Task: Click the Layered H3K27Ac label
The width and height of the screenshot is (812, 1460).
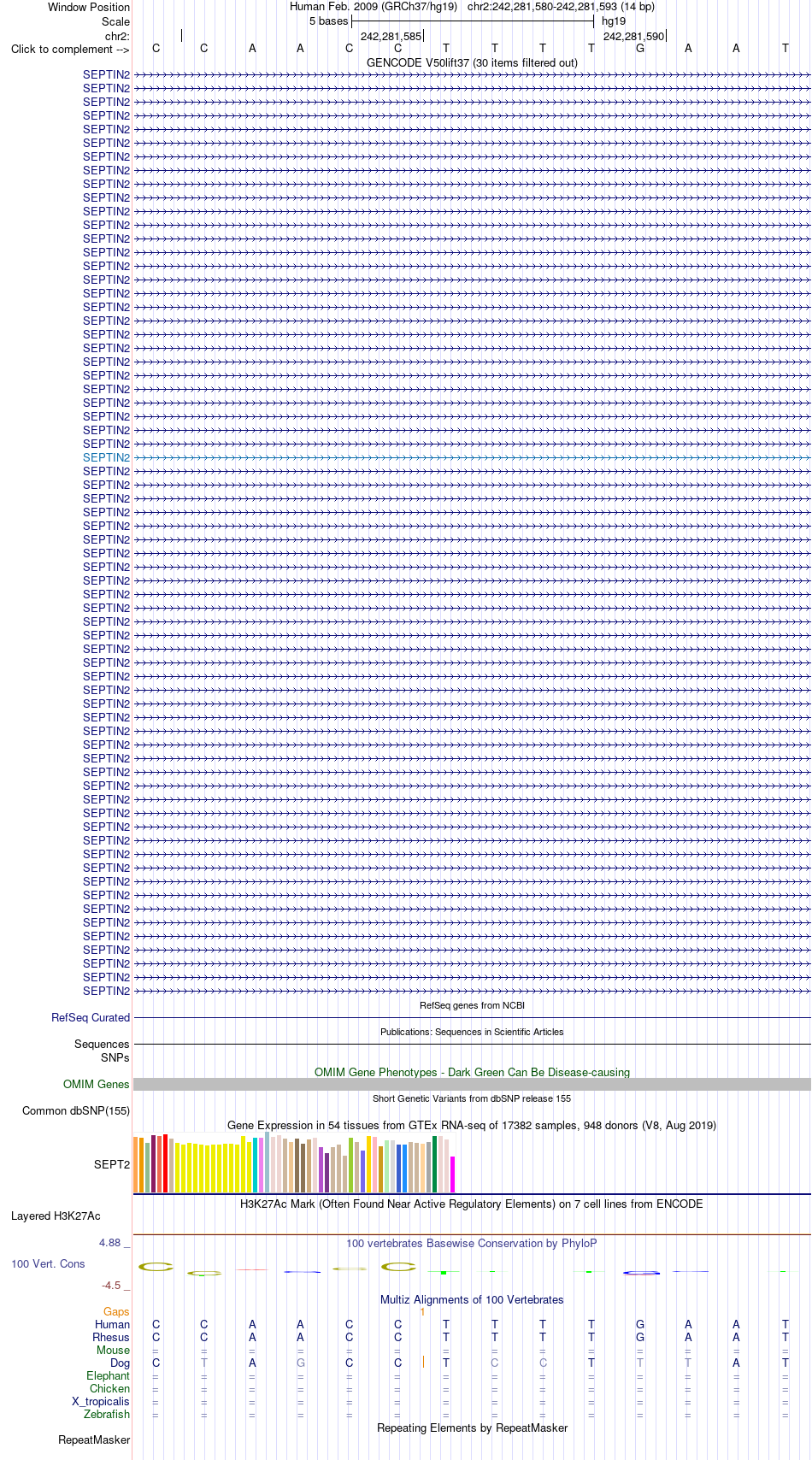Action: pyautogui.click(x=56, y=1216)
